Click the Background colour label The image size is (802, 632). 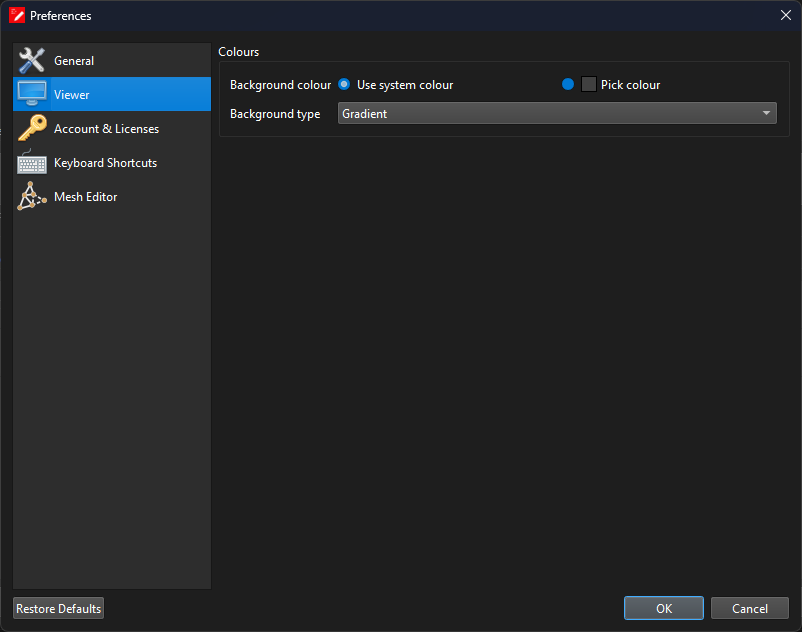[280, 85]
